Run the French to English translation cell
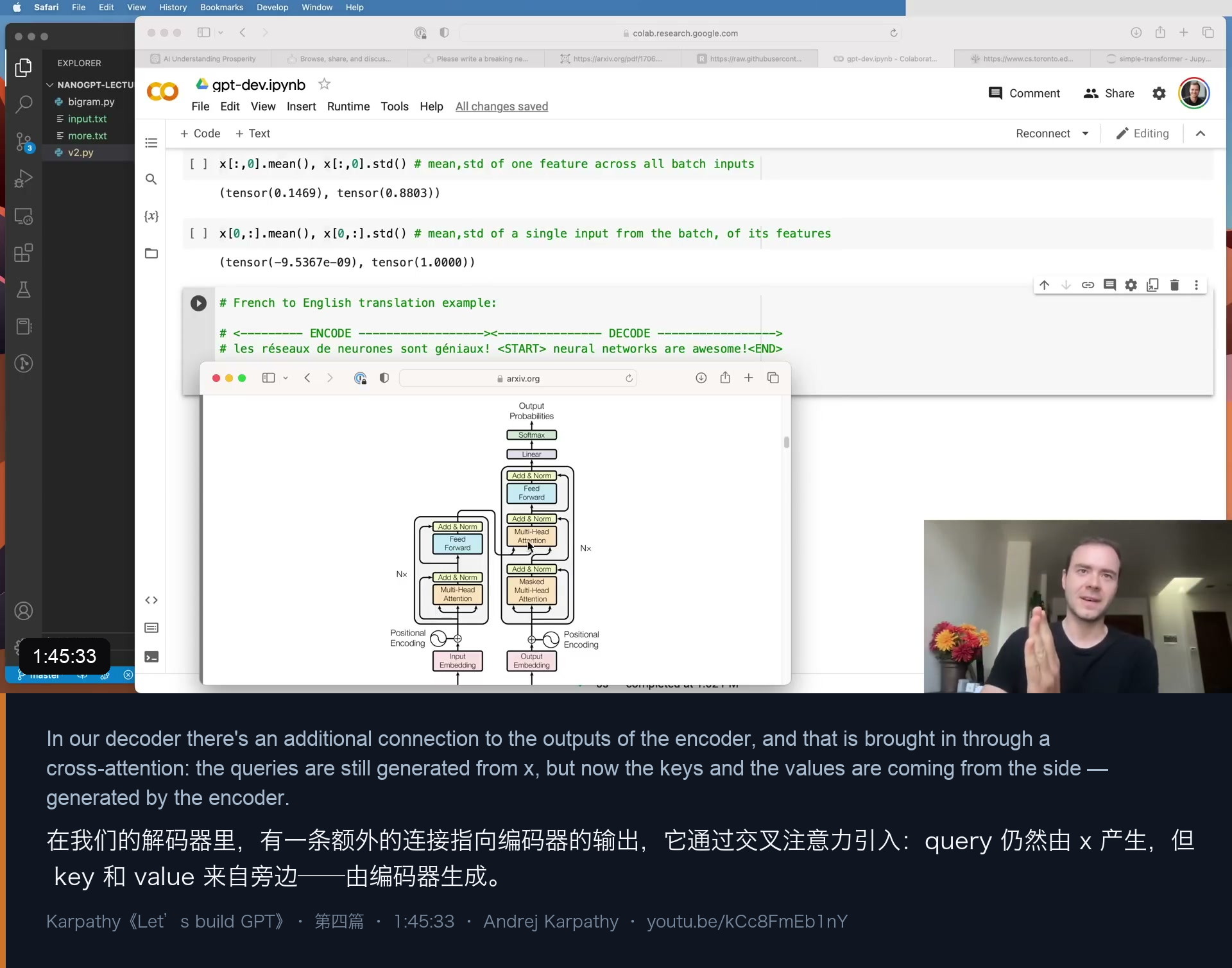 coord(198,303)
